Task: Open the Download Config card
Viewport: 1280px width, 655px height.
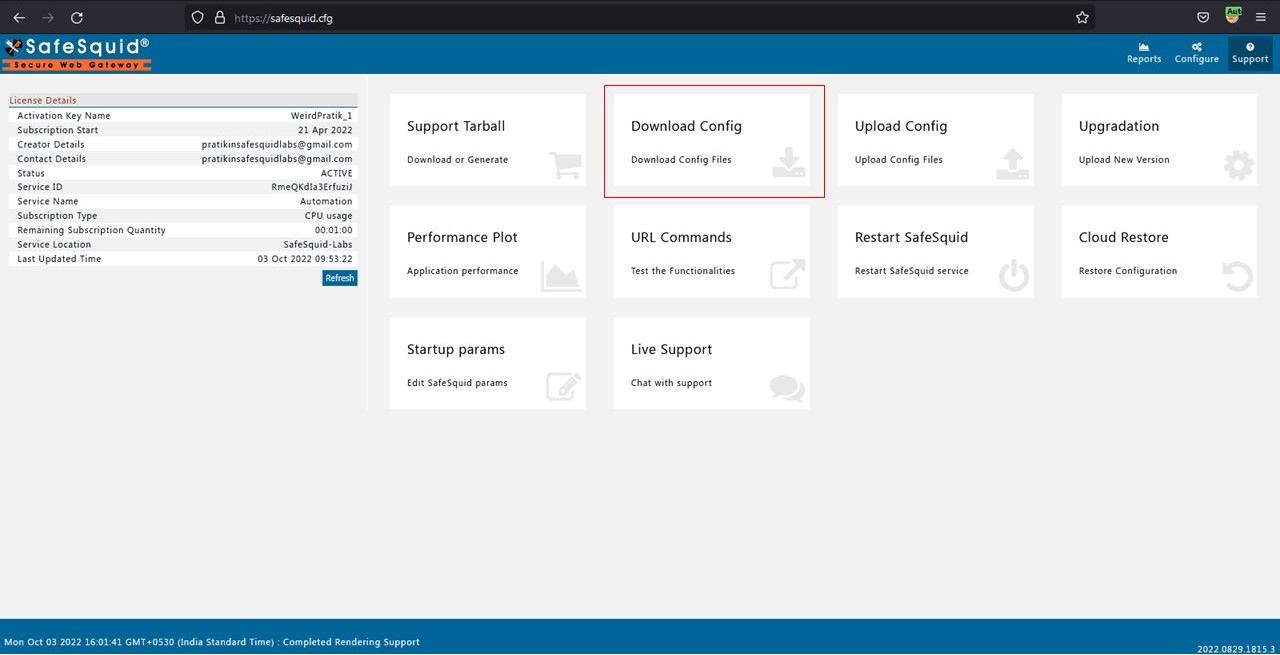Action: tap(711, 140)
